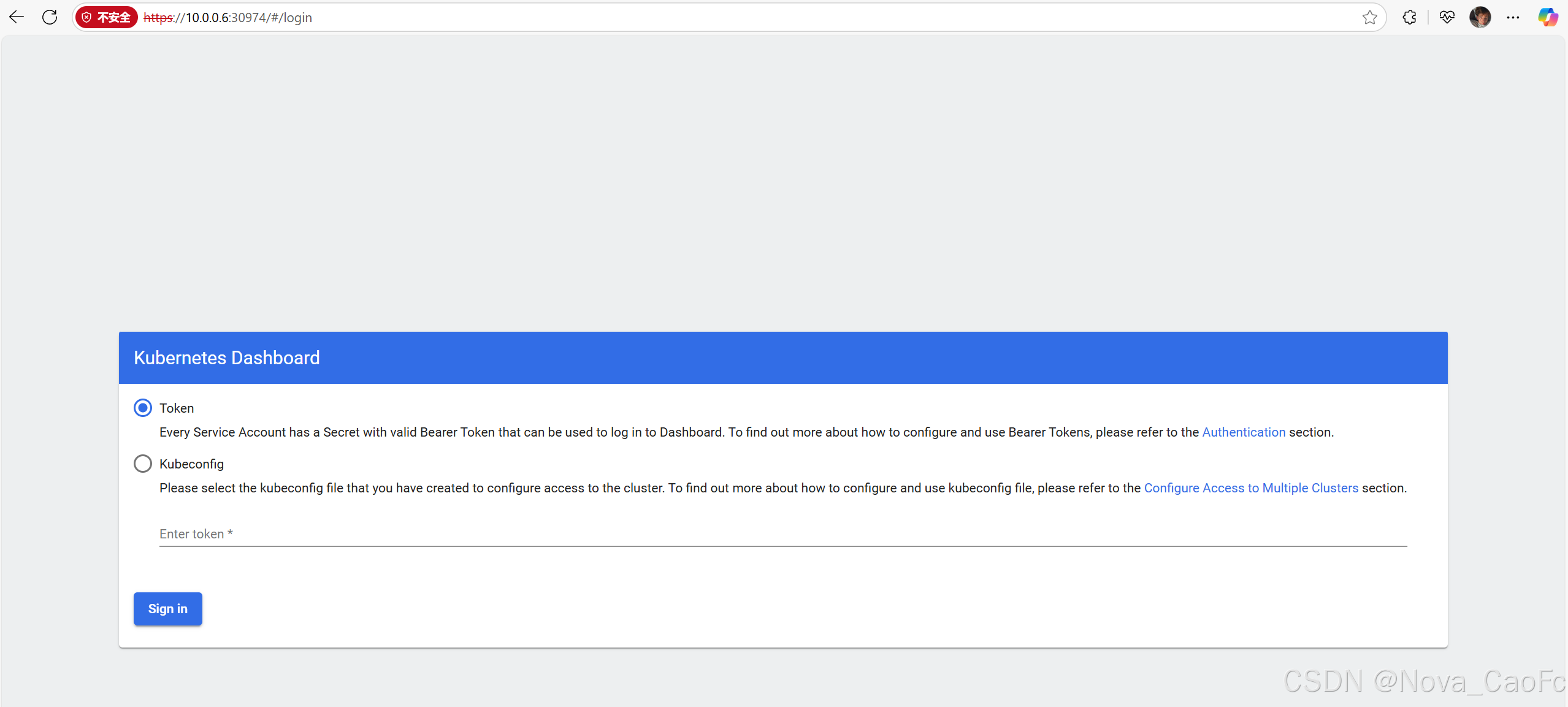Select the Token radio option
This screenshot has width=1568, height=707.
click(x=143, y=408)
